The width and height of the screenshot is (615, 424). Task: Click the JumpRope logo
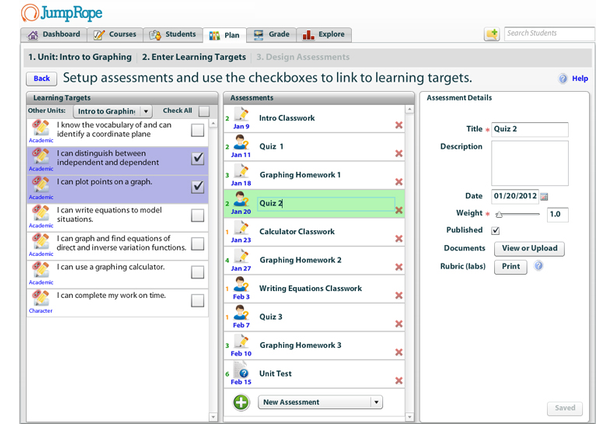[x=62, y=13]
